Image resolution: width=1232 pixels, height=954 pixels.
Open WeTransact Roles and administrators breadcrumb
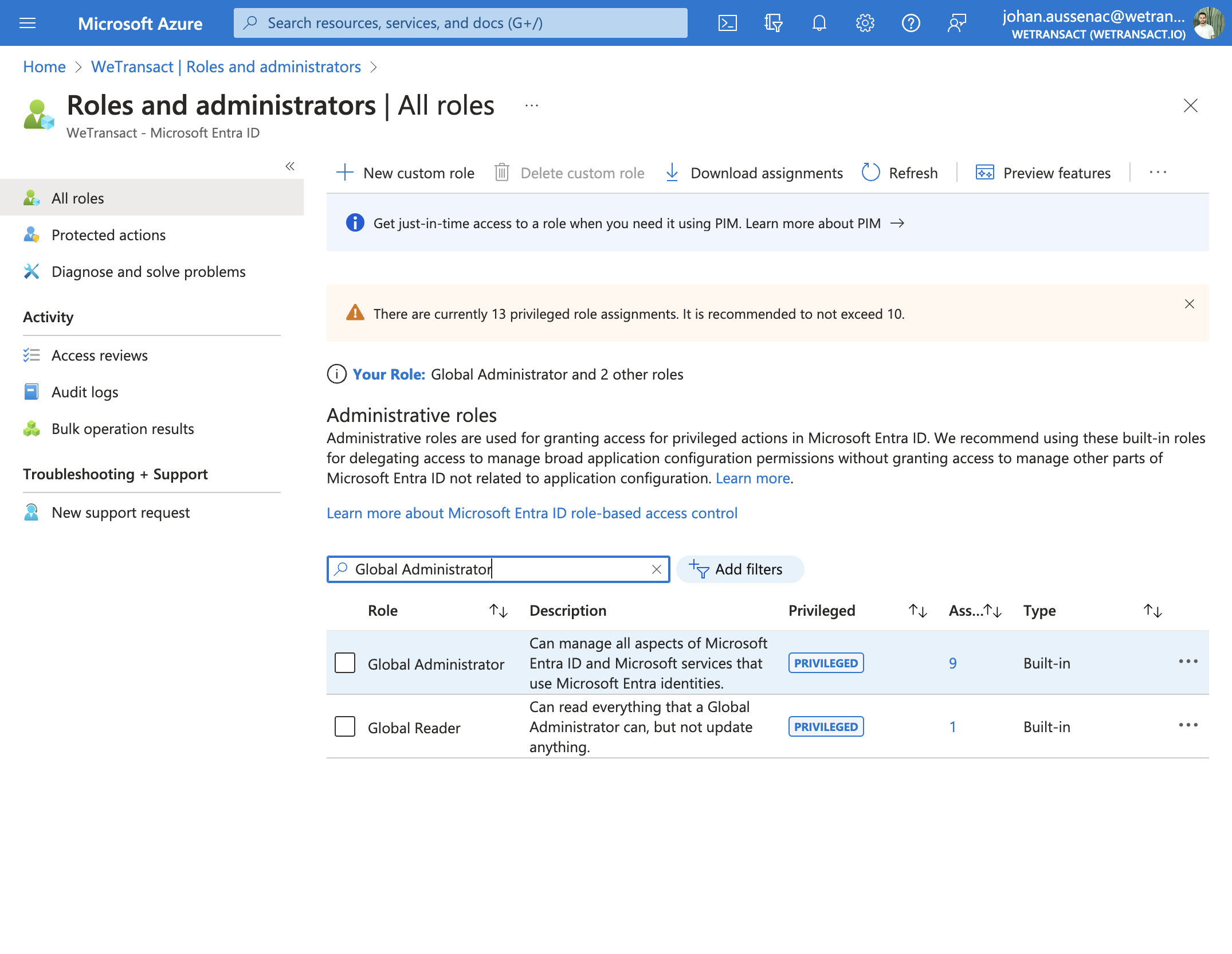(x=226, y=67)
